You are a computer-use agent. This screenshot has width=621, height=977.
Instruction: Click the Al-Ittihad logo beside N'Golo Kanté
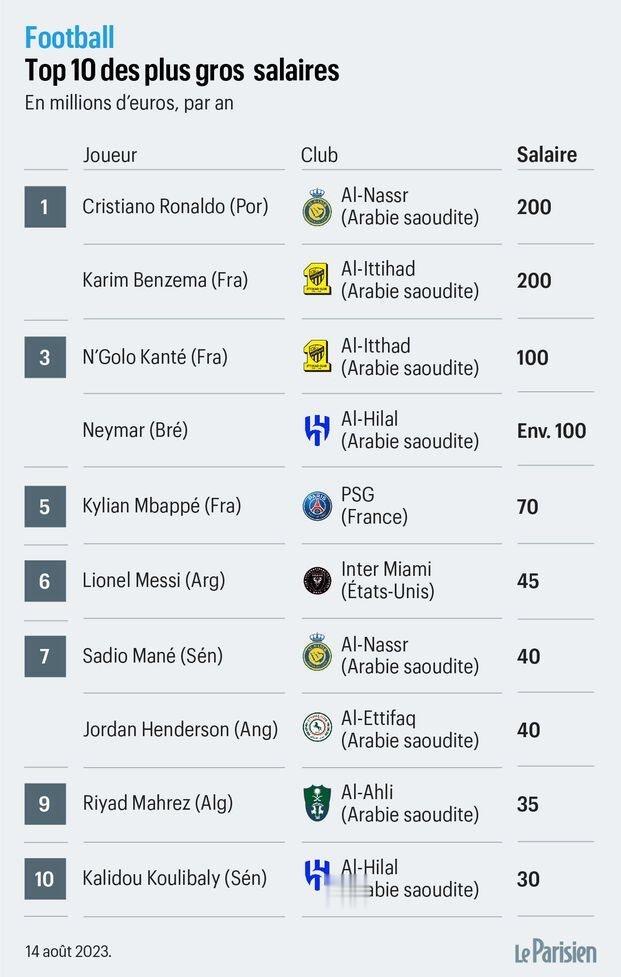pos(316,356)
